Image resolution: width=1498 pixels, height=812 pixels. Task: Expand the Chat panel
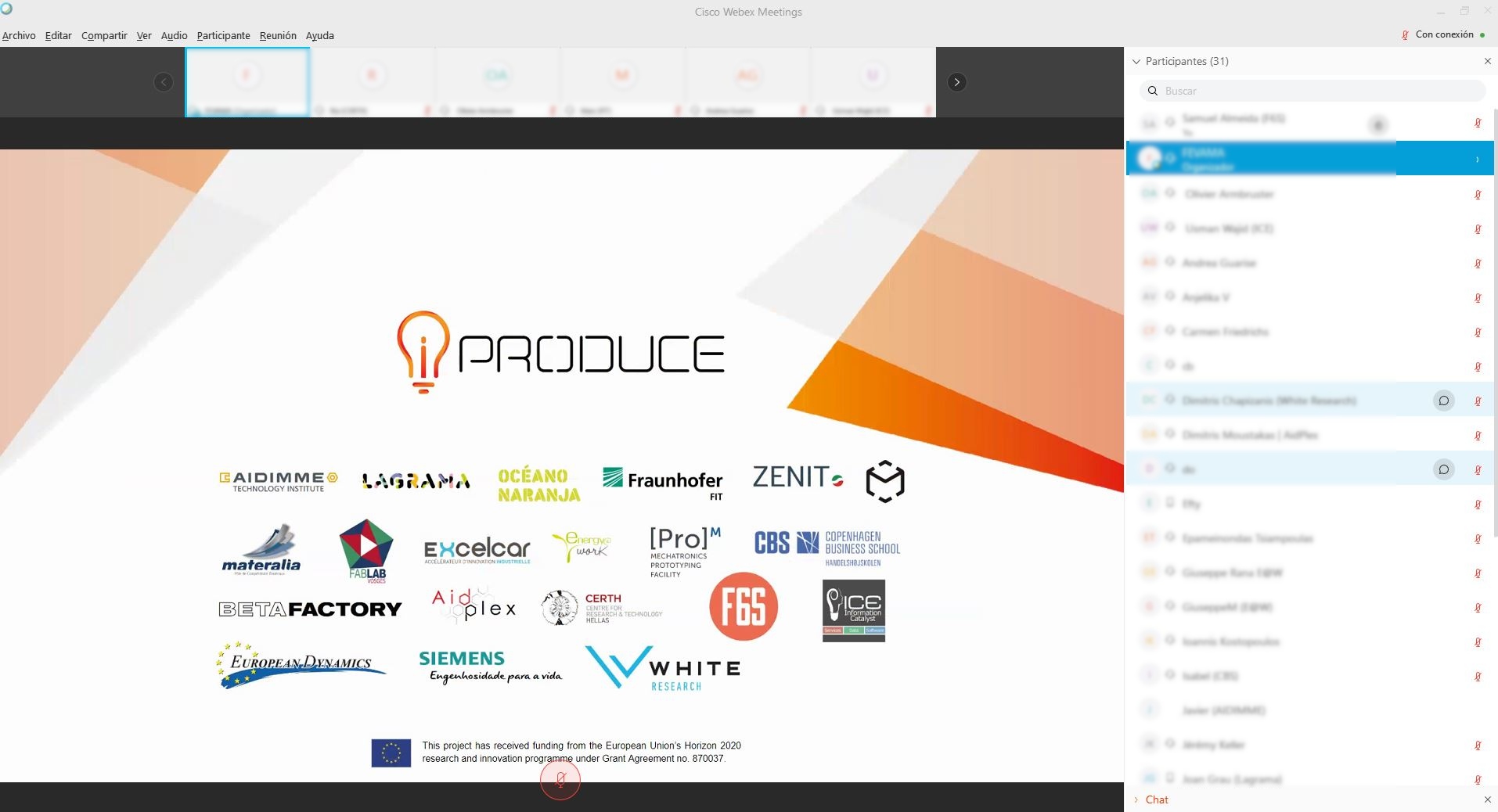coord(1136,799)
